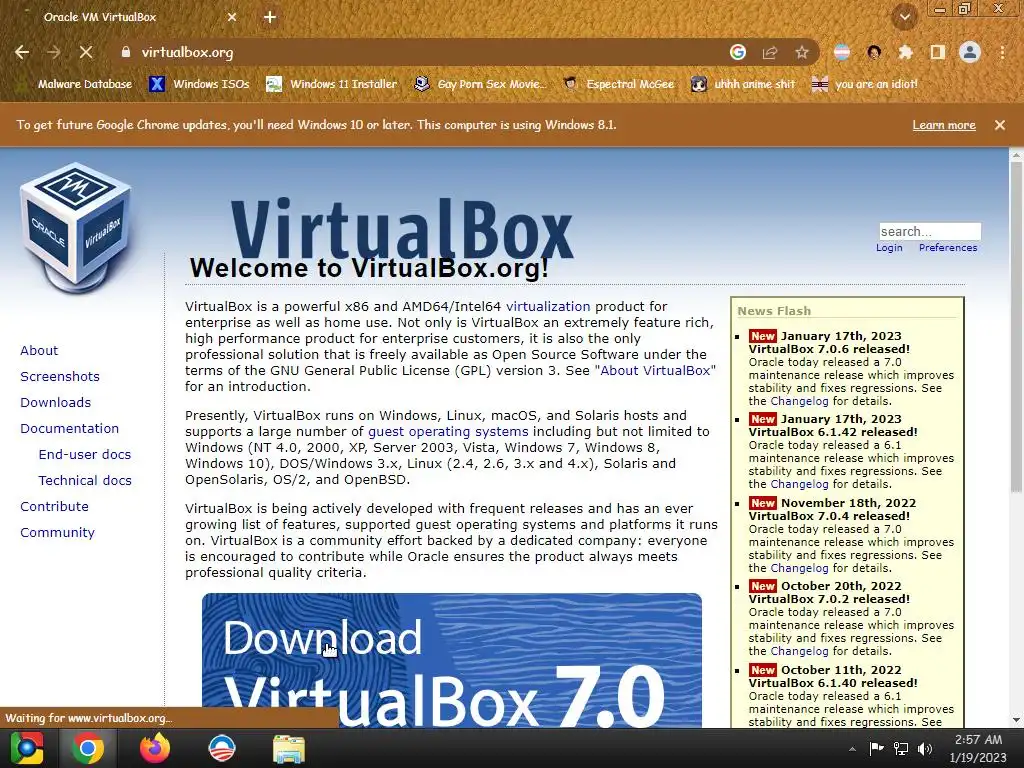1024x768 pixels.
Task: Click the round face extension icon
Action: [x=874, y=52]
